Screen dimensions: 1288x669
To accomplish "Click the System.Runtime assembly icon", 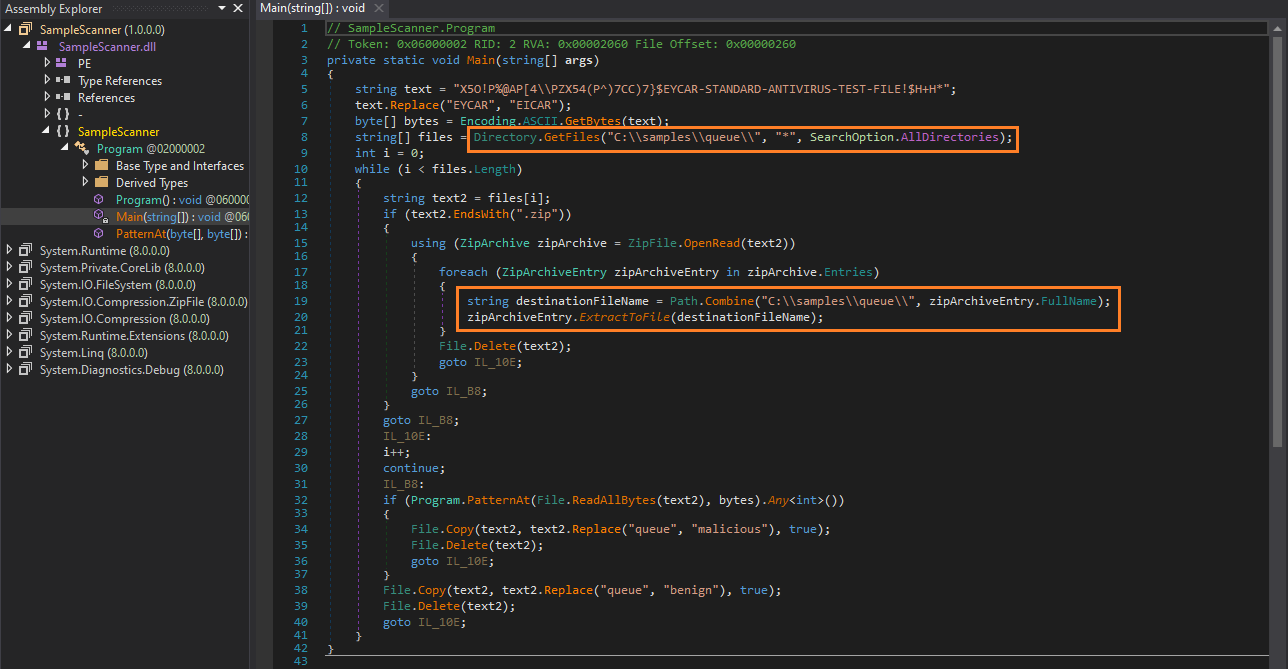I will pyautogui.click(x=26, y=251).
